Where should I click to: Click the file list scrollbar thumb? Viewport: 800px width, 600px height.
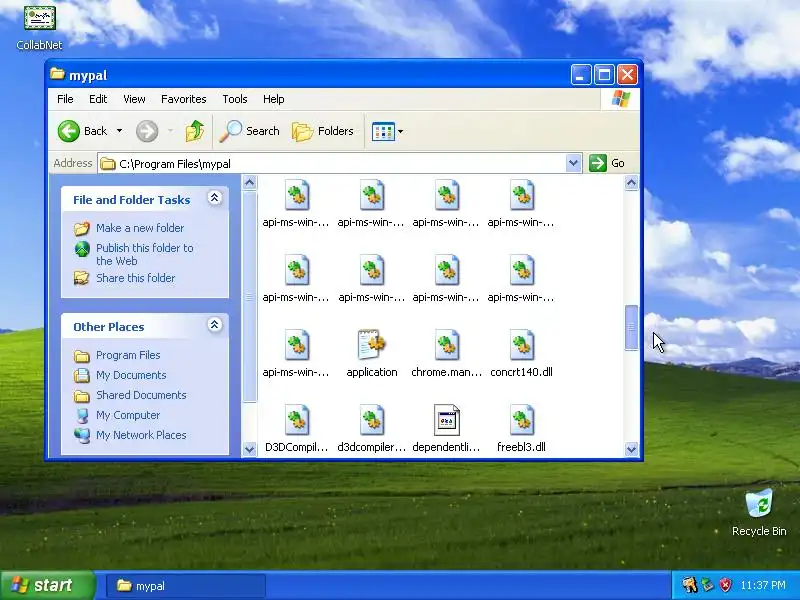[631, 328]
